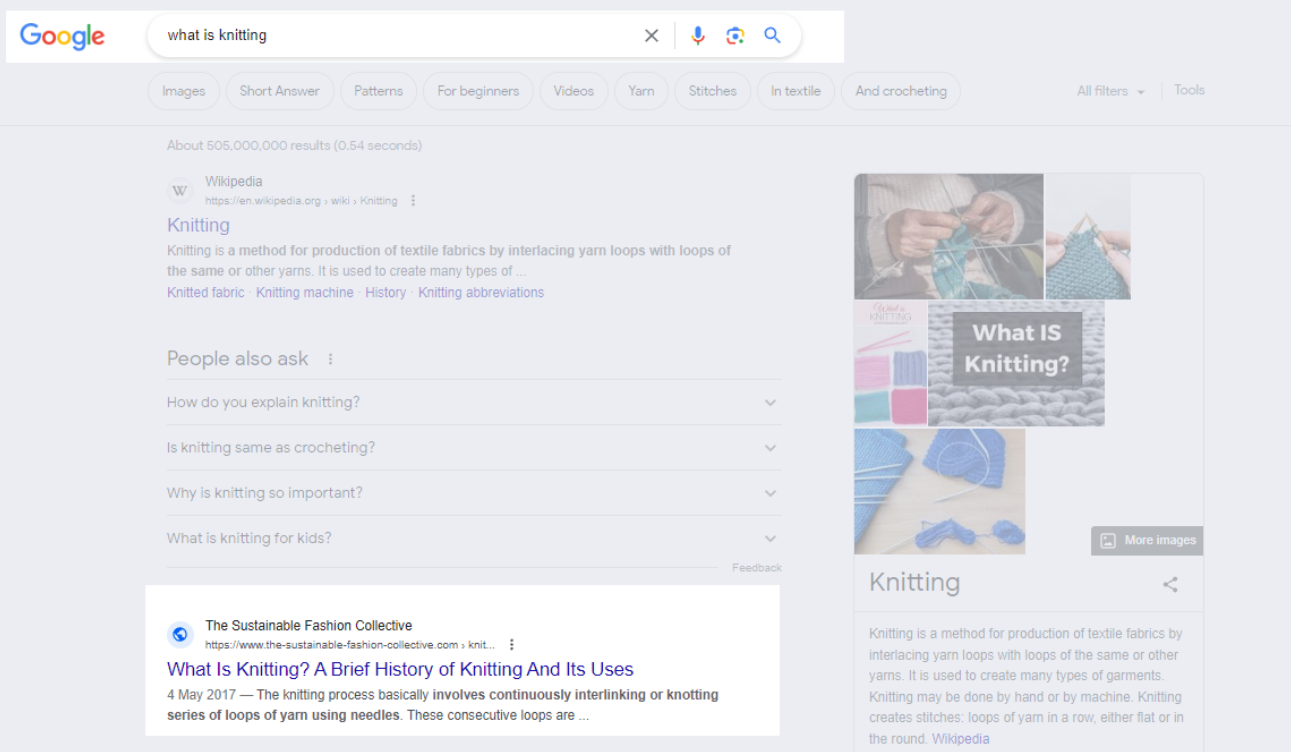Click the search magnifier icon
The height and width of the screenshot is (752, 1291).
772,35
